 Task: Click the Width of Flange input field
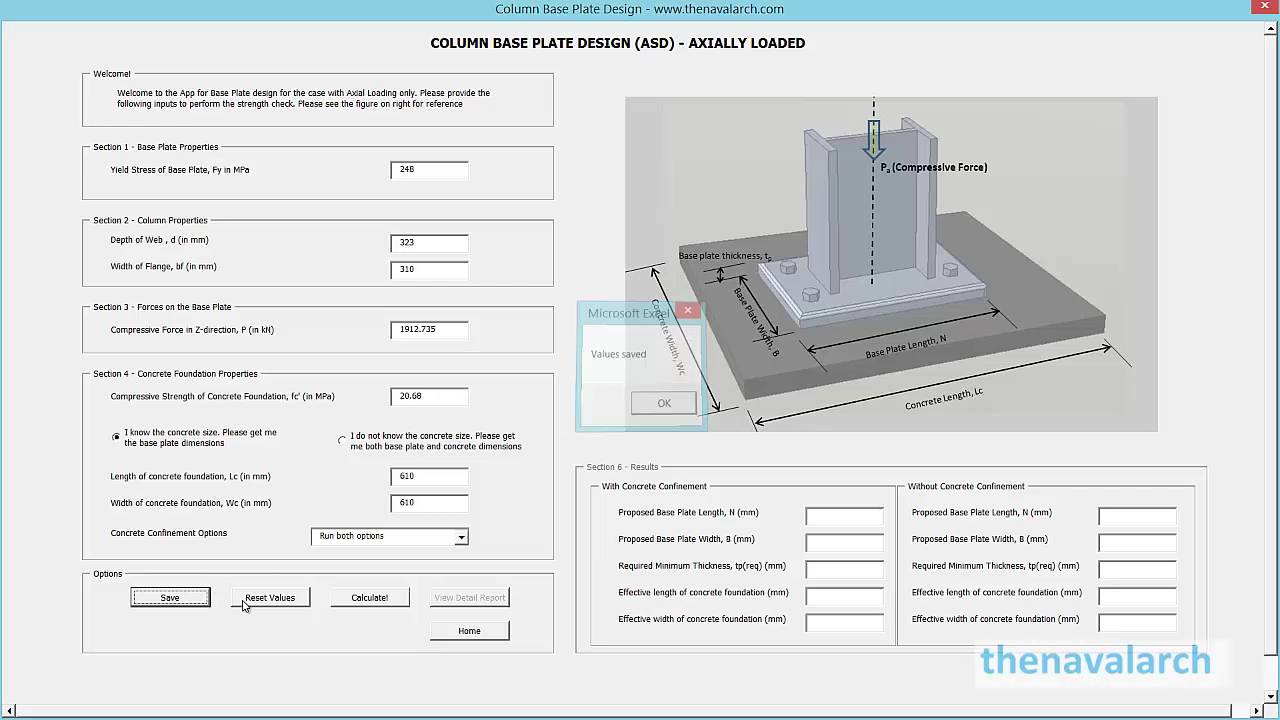pyautogui.click(x=429, y=269)
